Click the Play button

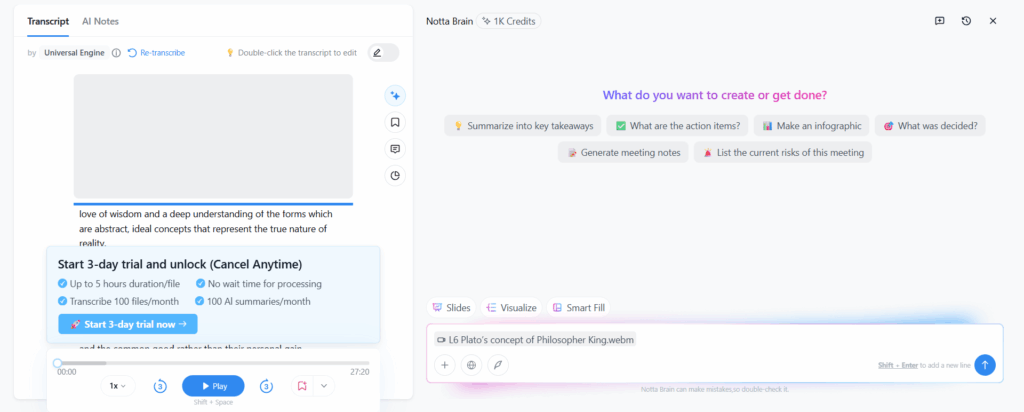pyautogui.click(x=213, y=386)
